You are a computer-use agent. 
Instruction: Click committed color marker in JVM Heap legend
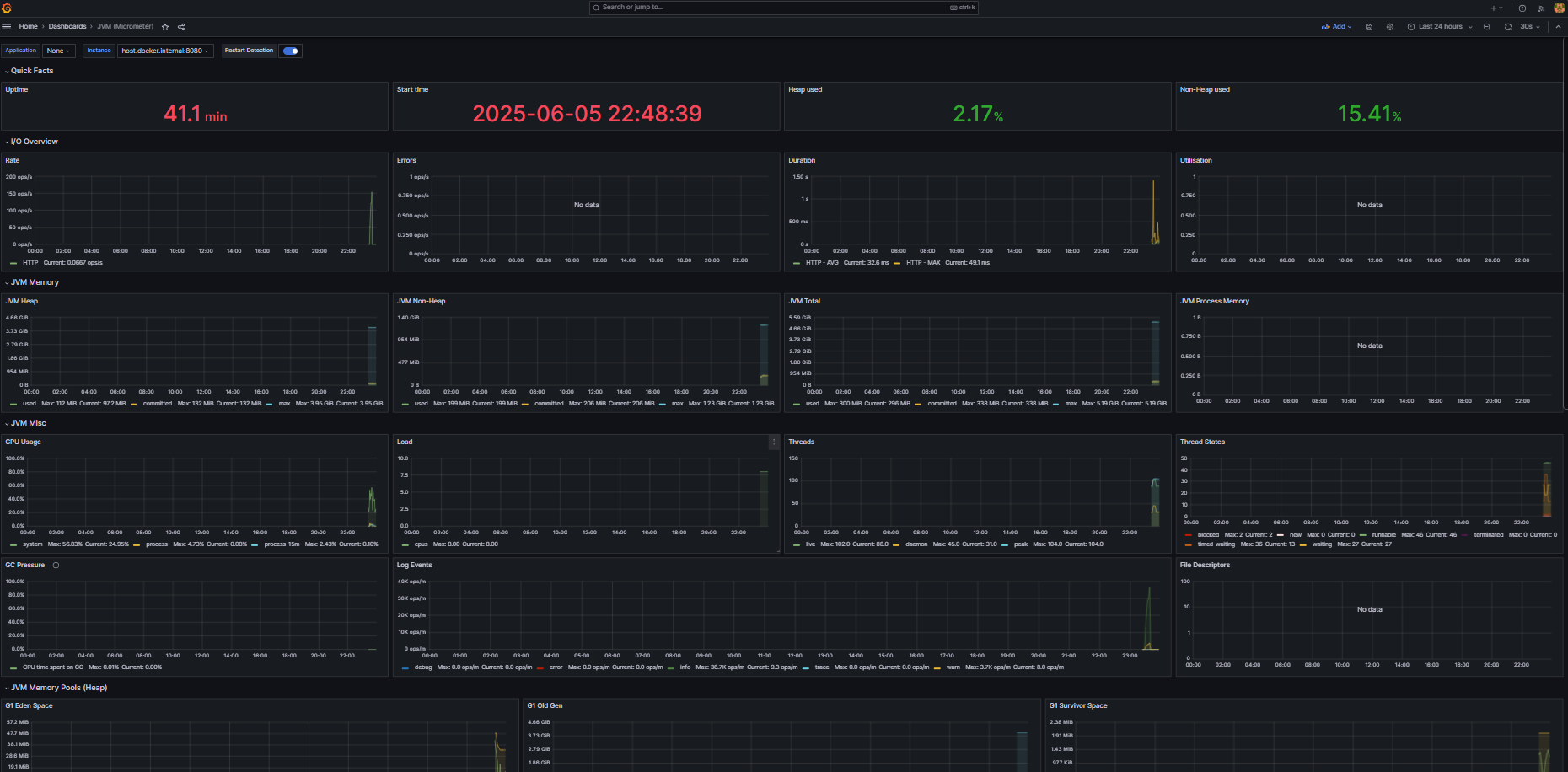[135, 405]
